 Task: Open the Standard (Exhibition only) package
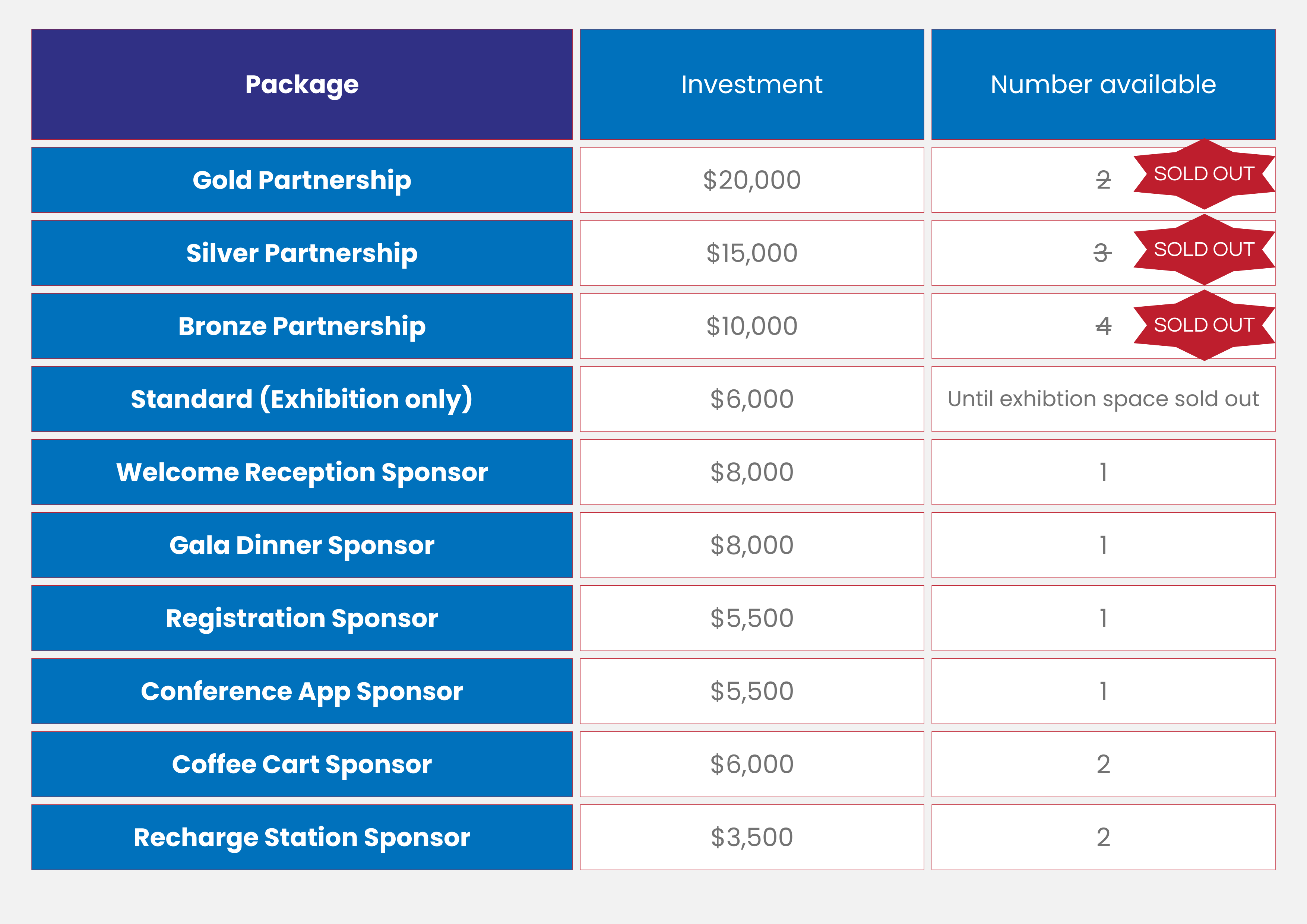click(302, 399)
